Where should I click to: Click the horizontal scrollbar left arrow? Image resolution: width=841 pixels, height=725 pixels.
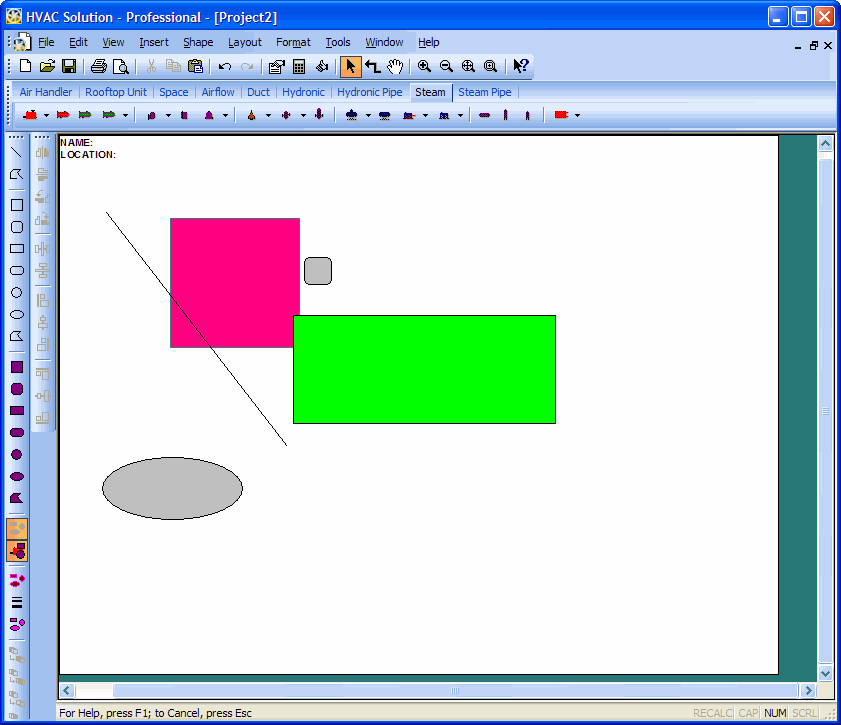click(67, 691)
